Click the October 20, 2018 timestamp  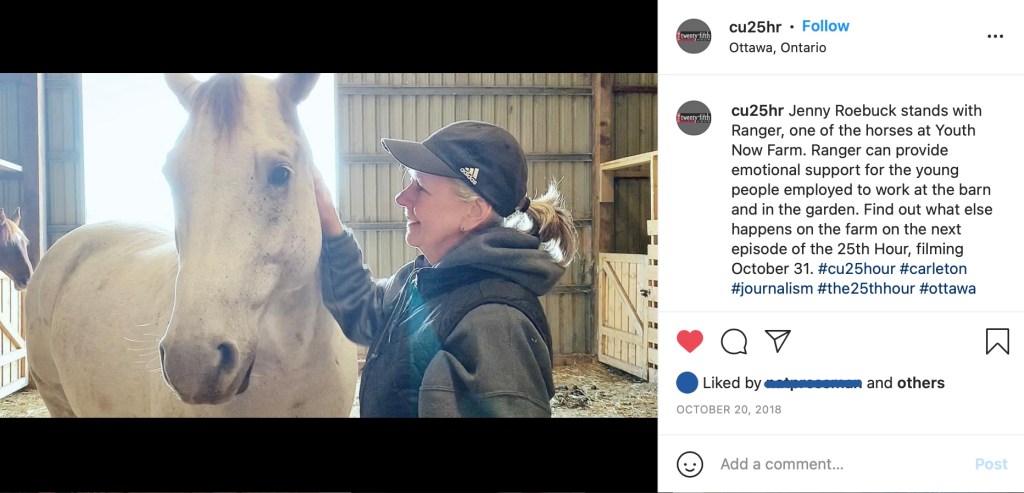(x=729, y=410)
